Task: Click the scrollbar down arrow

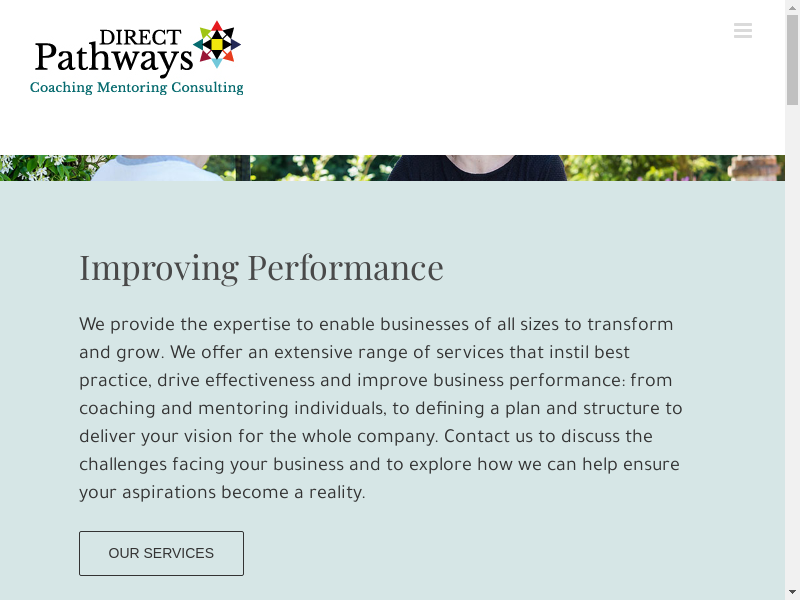Action: pyautogui.click(x=792, y=591)
